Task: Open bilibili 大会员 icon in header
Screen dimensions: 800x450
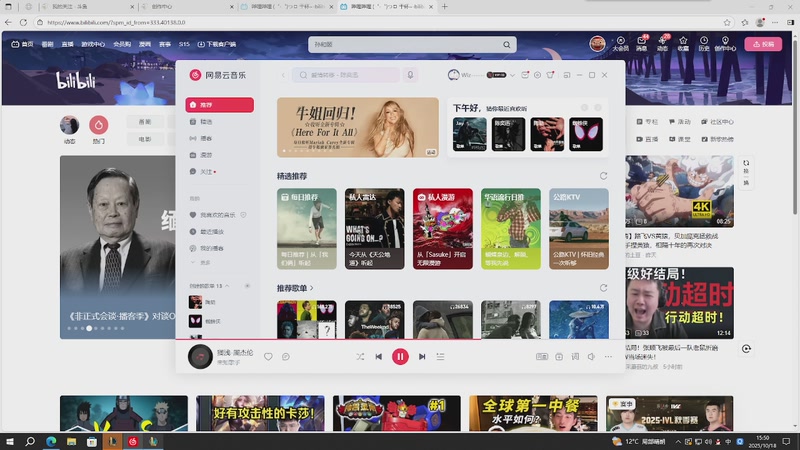Action: pos(620,44)
